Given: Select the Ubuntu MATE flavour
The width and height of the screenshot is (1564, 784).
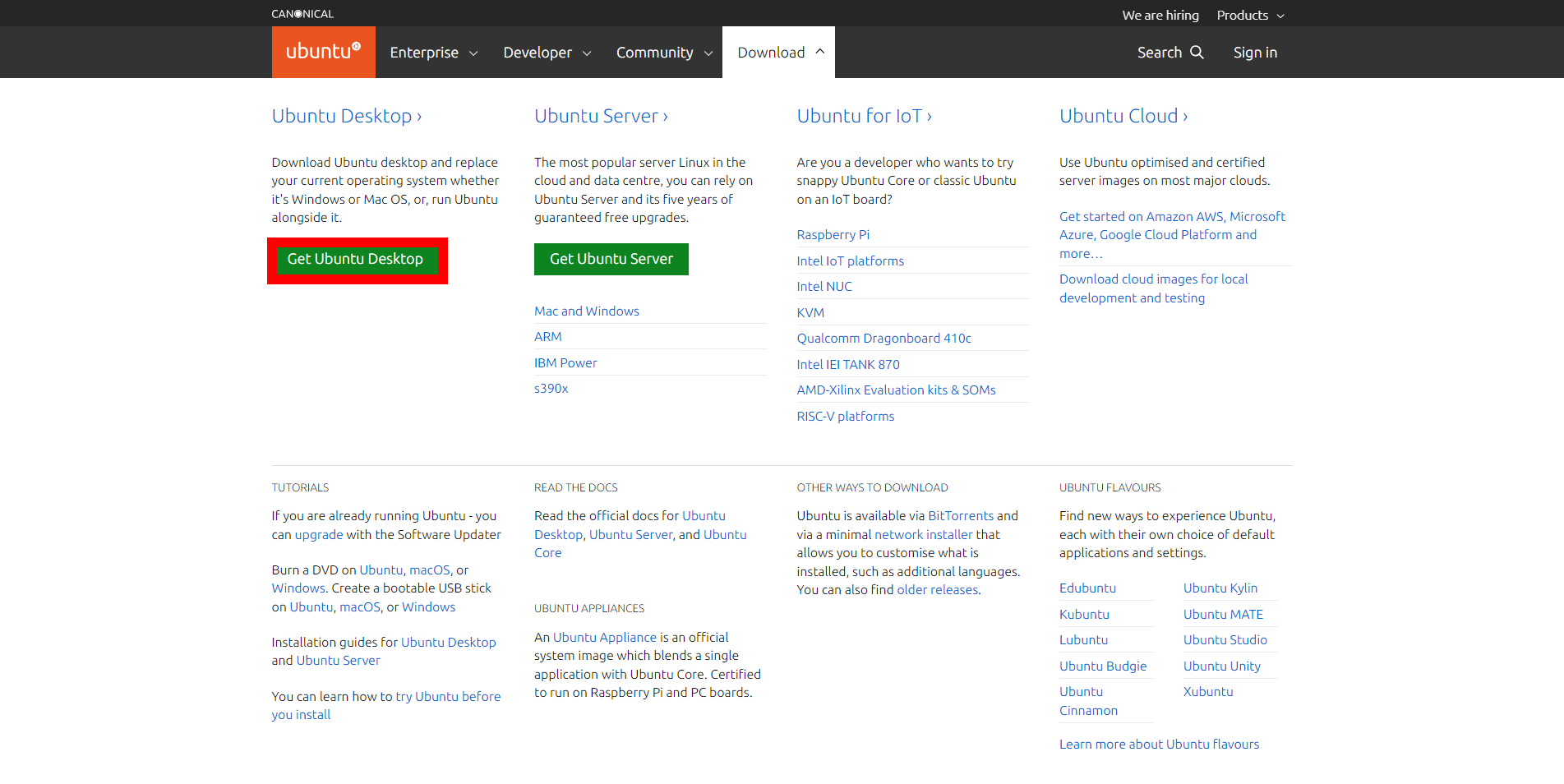Looking at the screenshot, I should (x=1223, y=615).
